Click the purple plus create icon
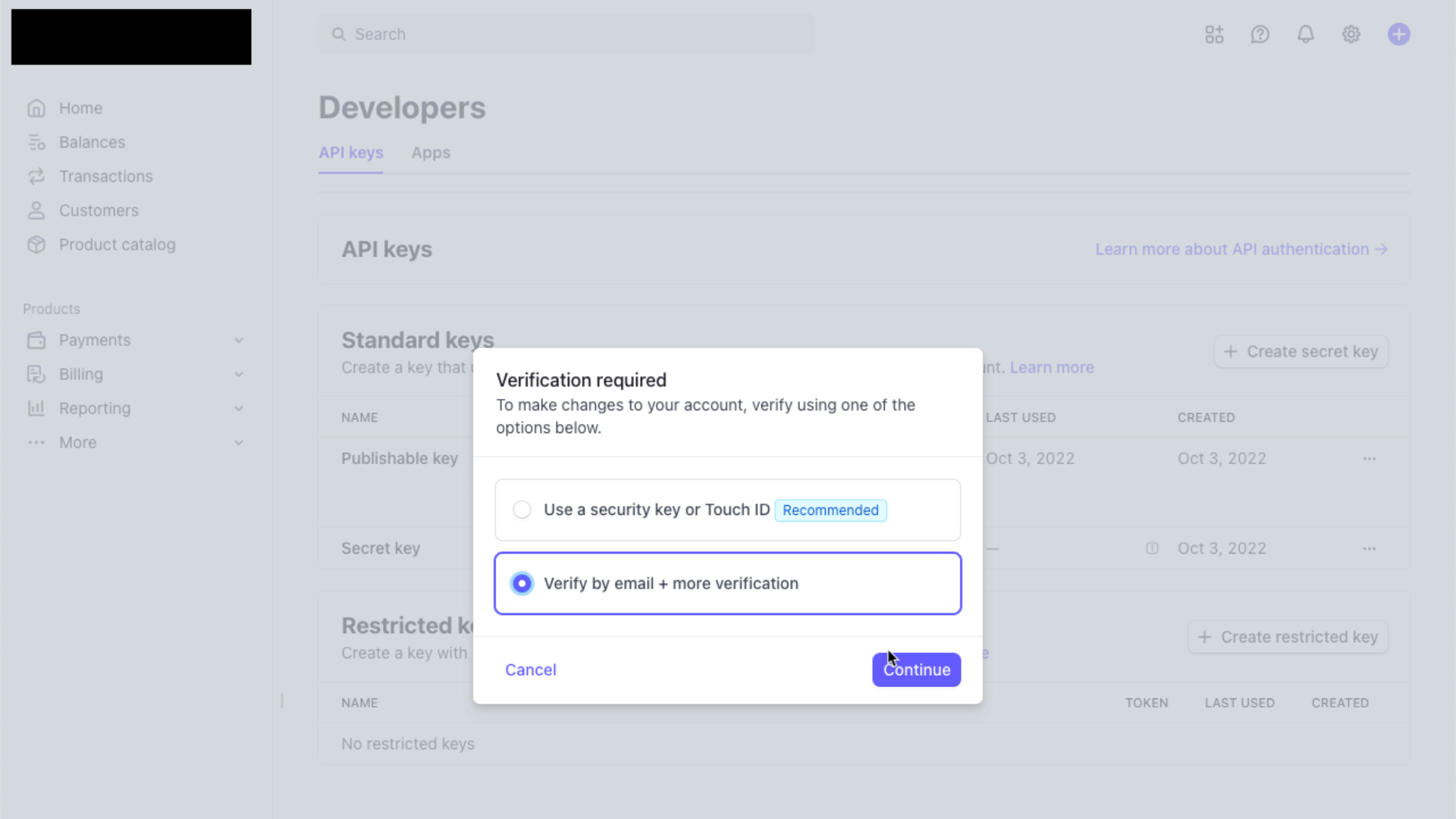1456x819 pixels. tap(1398, 34)
